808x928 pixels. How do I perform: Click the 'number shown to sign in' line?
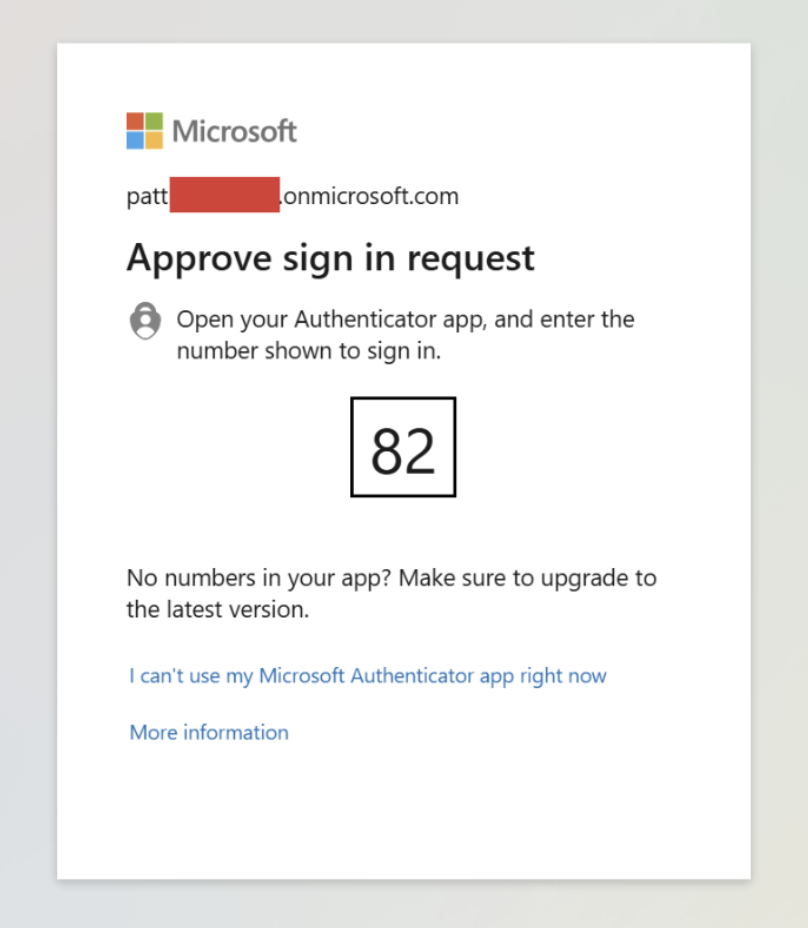click(308, 351)
